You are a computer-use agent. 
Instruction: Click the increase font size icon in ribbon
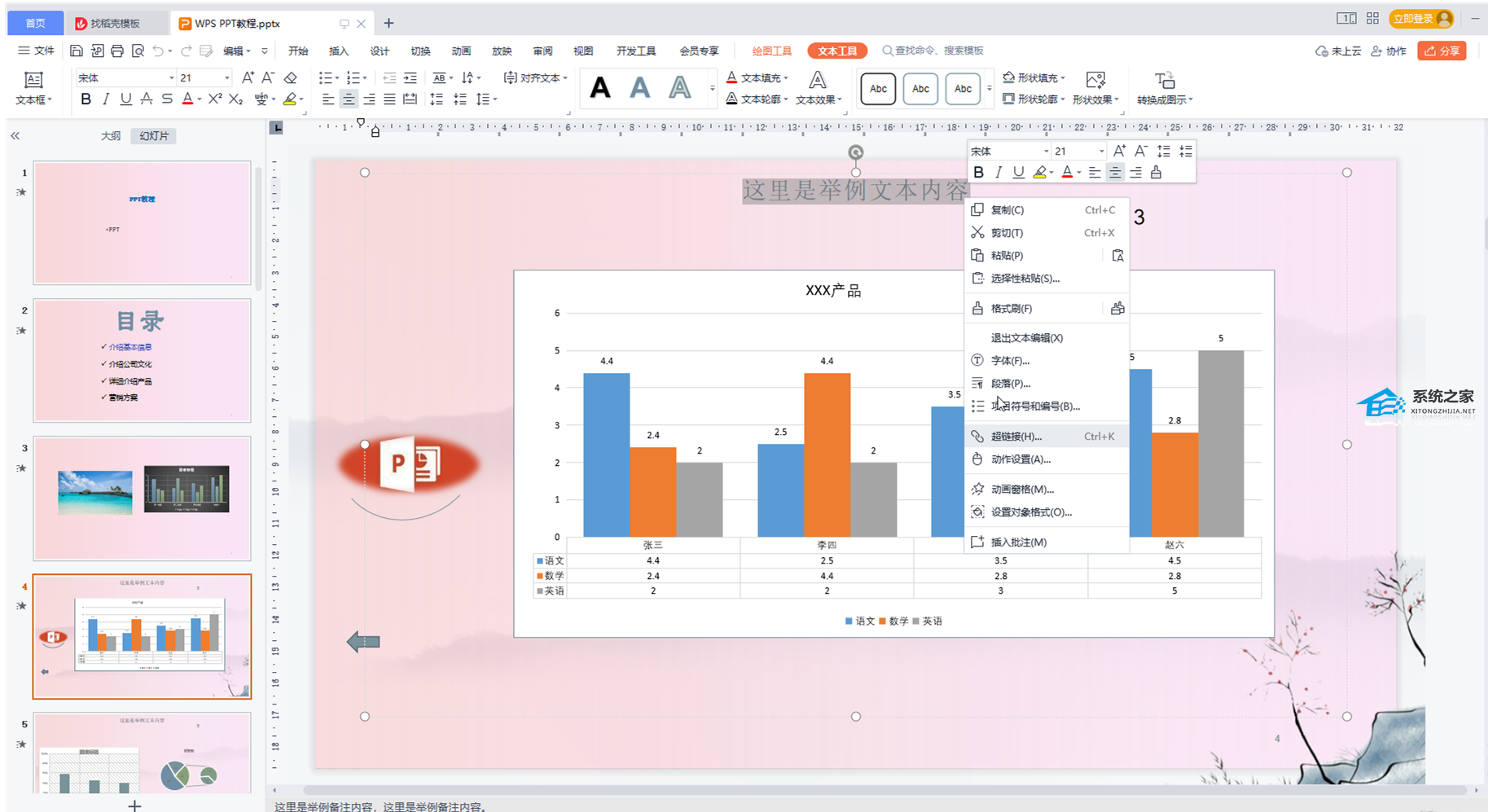pos(248,78)
